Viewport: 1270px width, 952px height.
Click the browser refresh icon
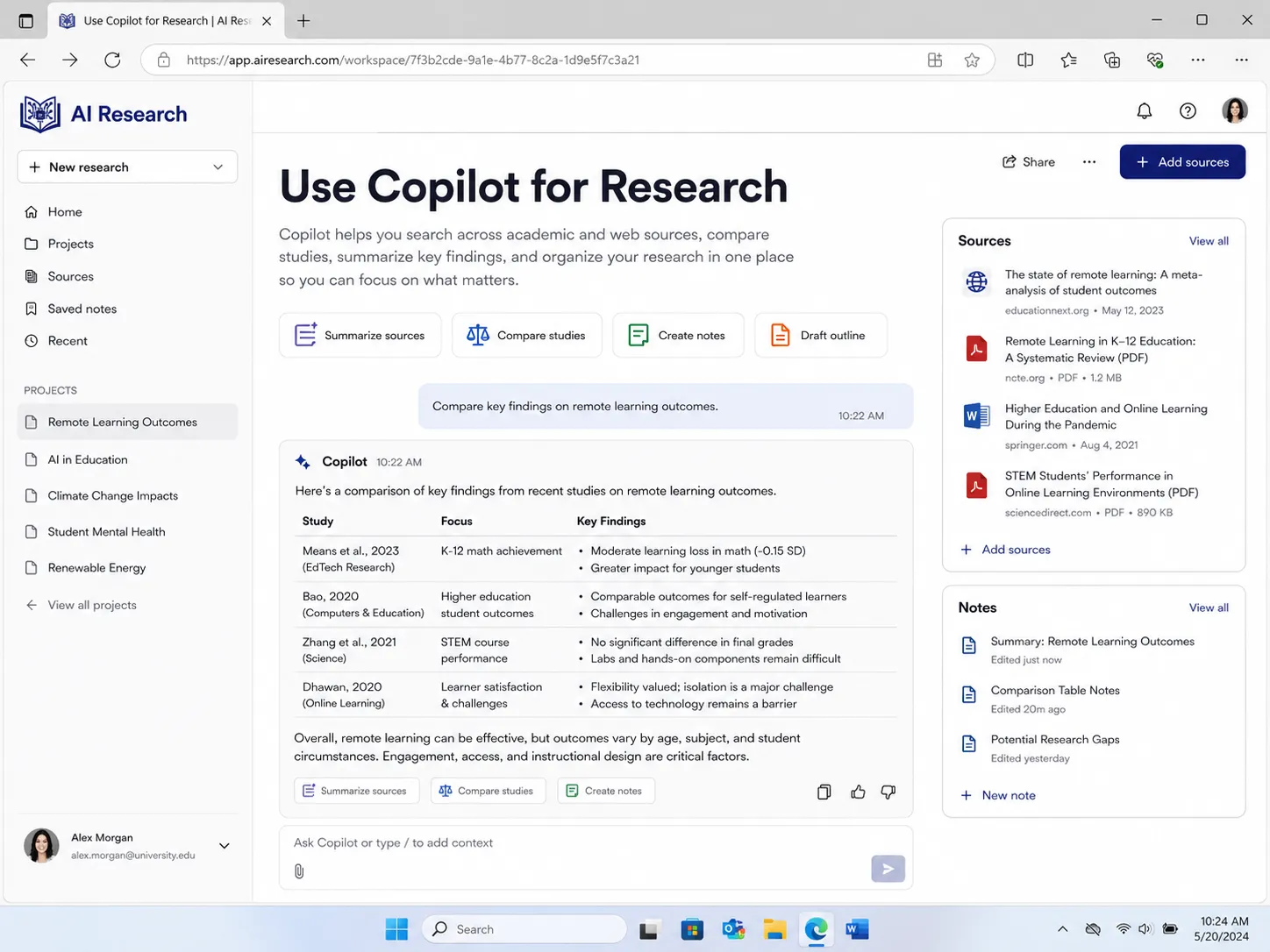click(112, 60)
